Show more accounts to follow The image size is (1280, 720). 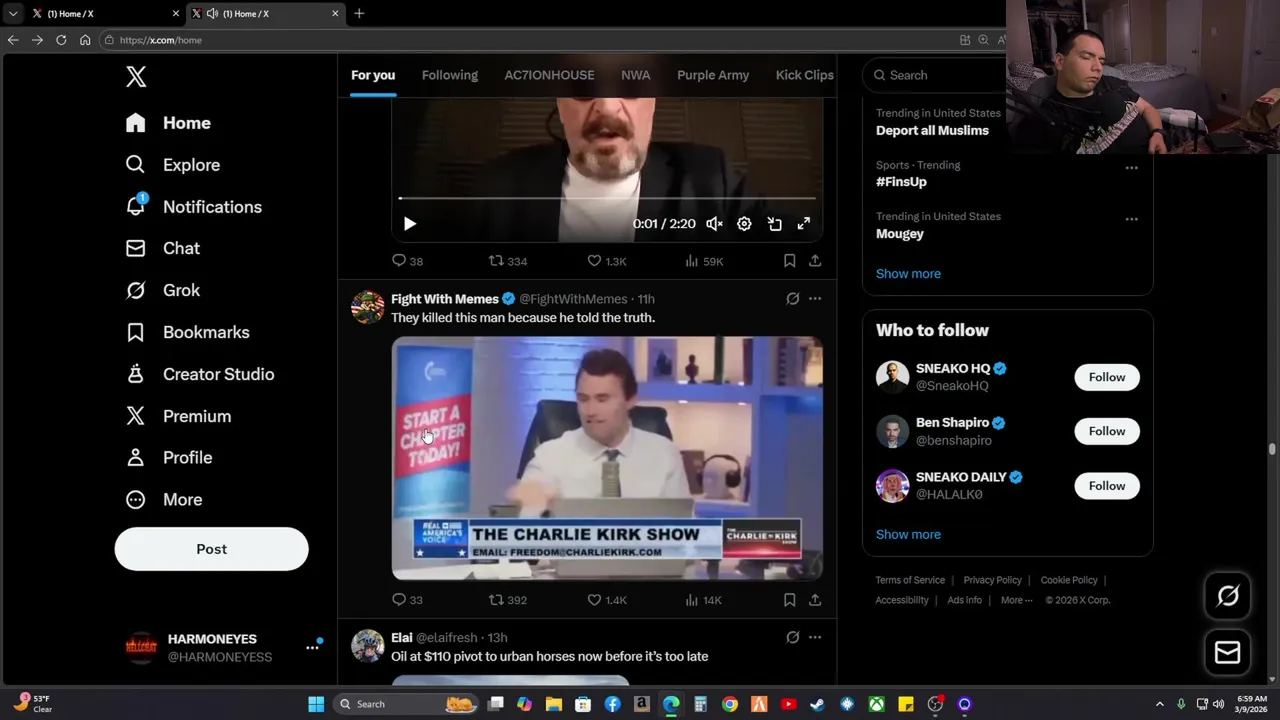coord(908,534)
